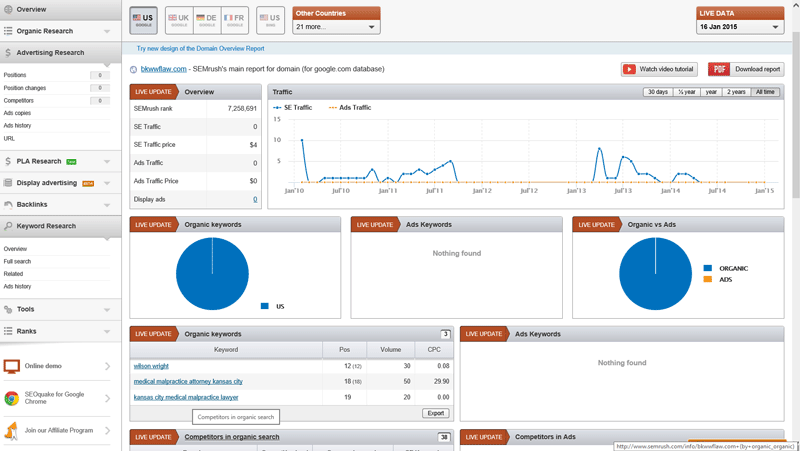Select the All time traffic range tab
The width and height of the screenshot is (800, 451).
[765, 92]
